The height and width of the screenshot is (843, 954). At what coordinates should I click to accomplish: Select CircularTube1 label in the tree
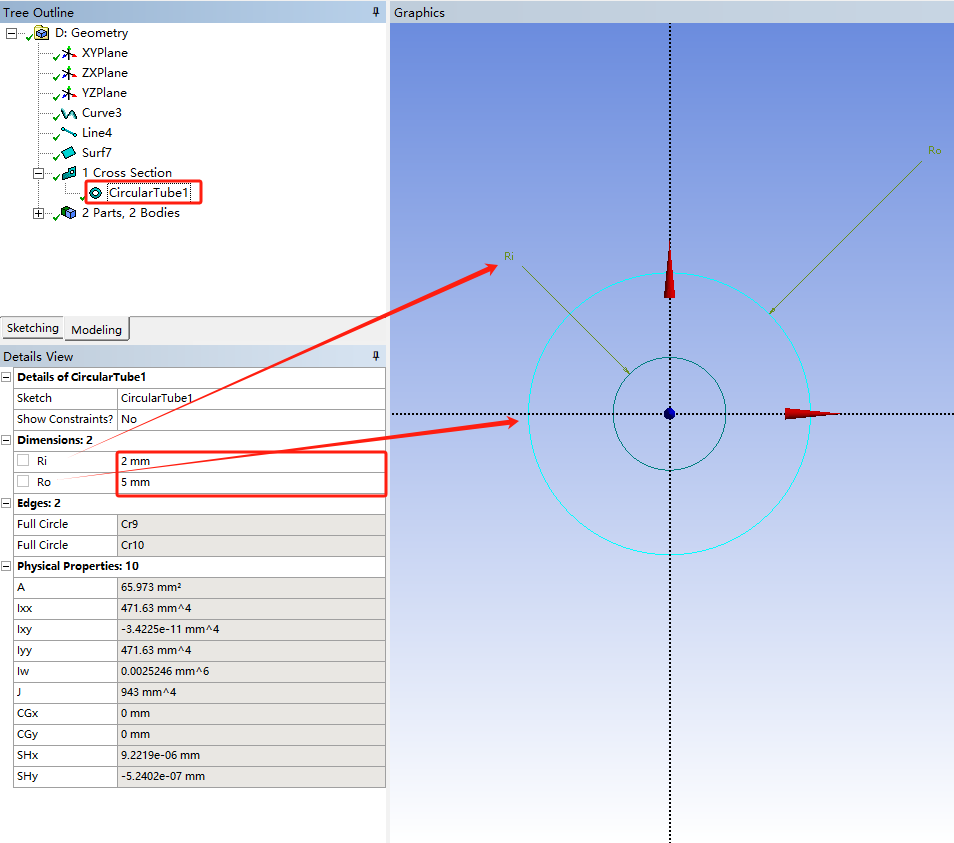click(148, 193)
